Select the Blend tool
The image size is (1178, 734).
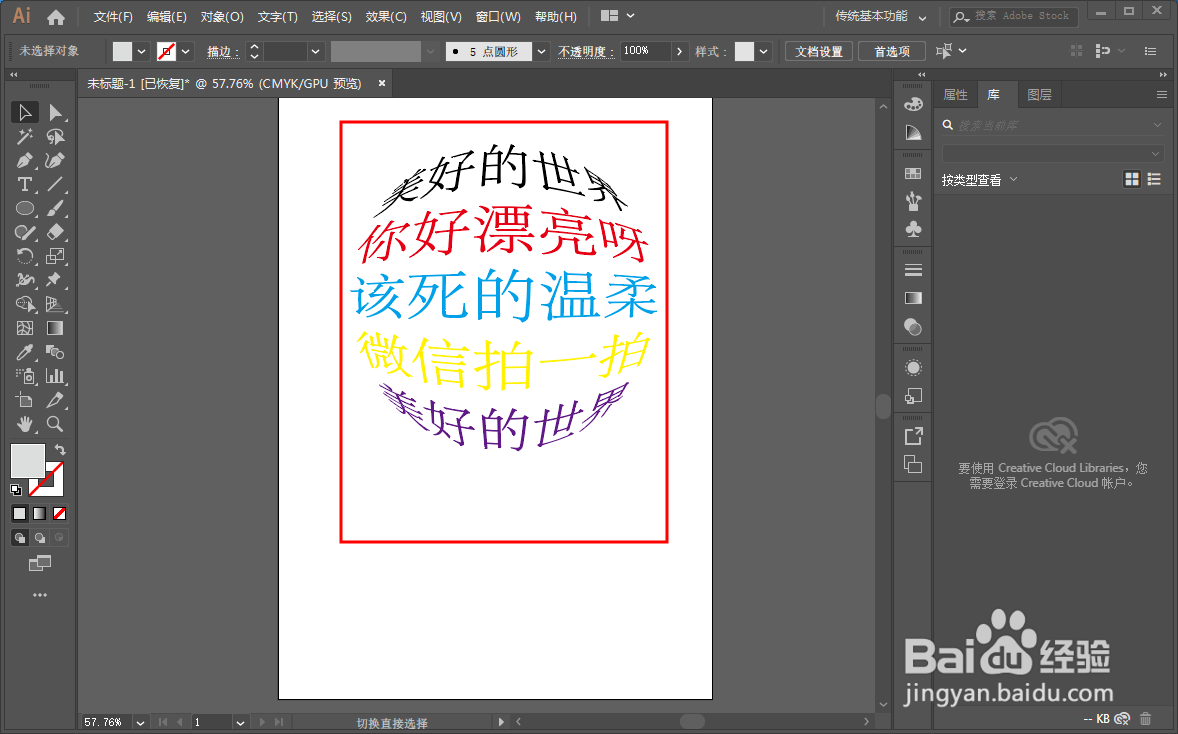coord(56,352)
